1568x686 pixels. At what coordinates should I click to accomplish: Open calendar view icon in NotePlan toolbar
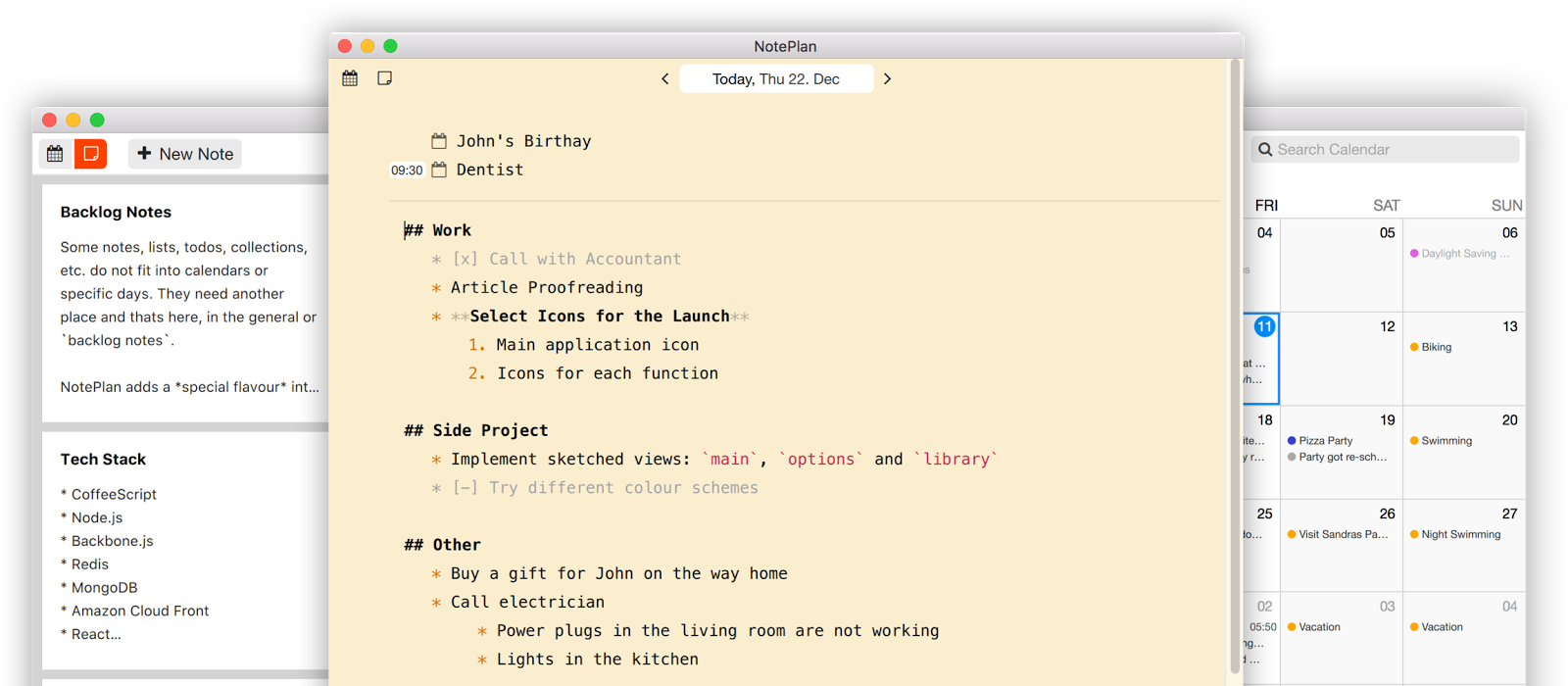pos(350,78)
